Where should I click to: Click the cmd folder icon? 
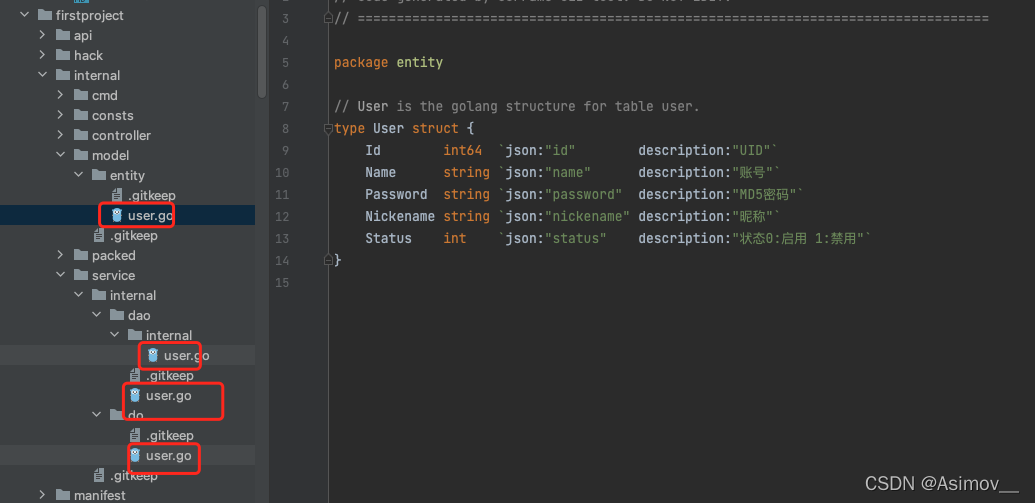81,95
